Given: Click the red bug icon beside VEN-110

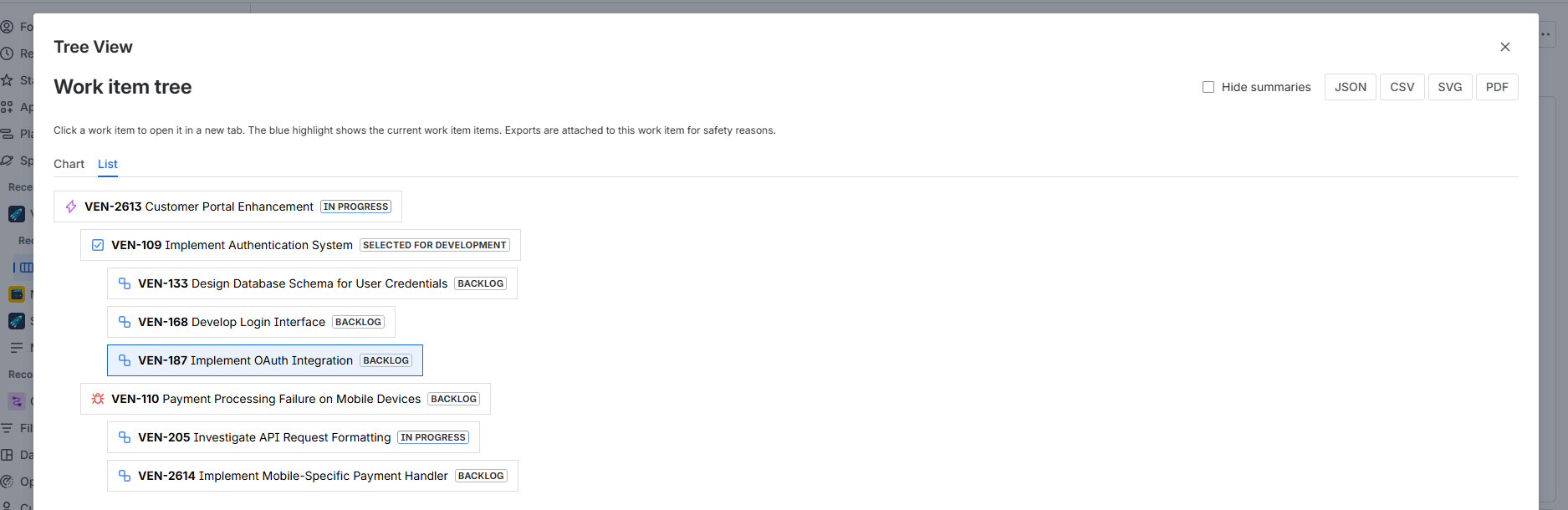Looking at the screenshot, I should coord(98,399).
